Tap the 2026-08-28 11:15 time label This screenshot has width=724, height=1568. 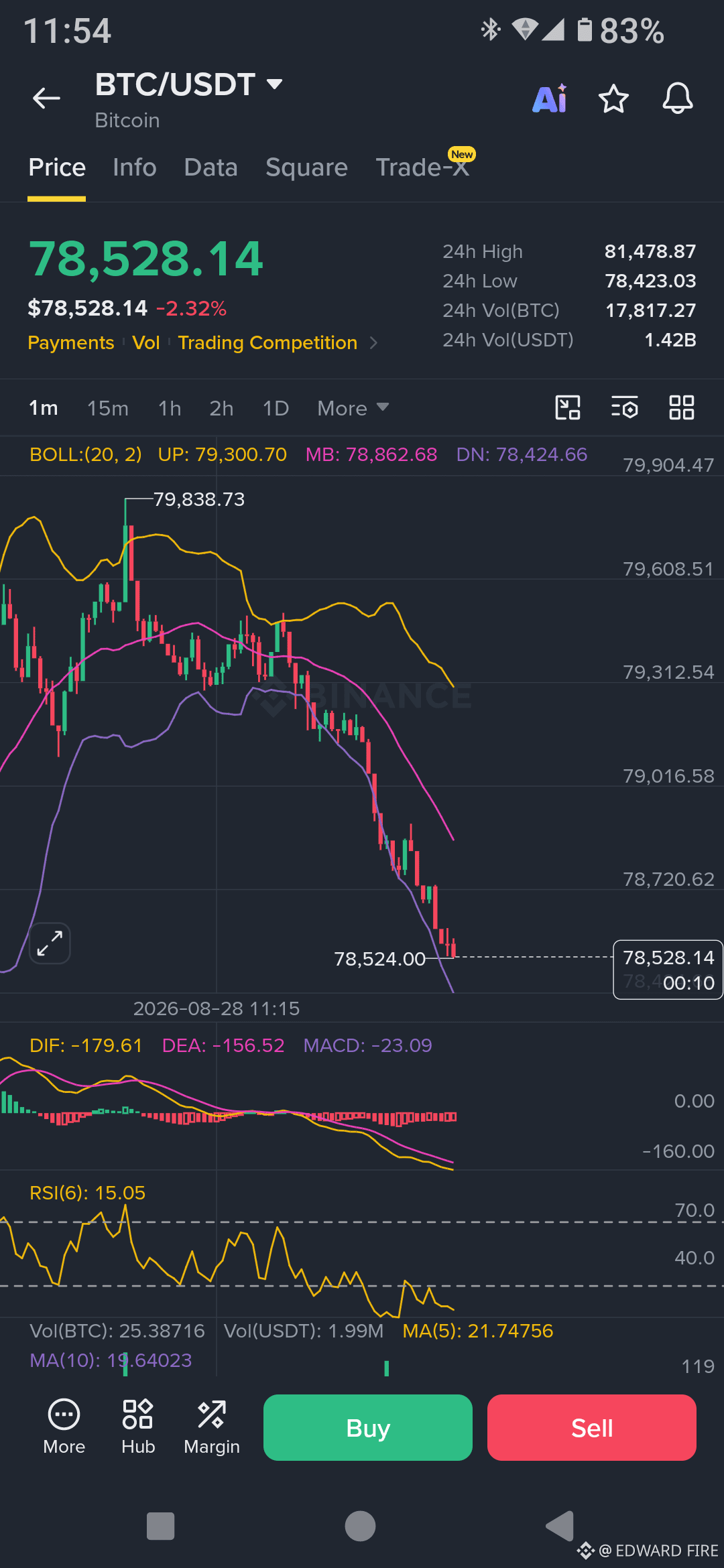point(217,1008)
